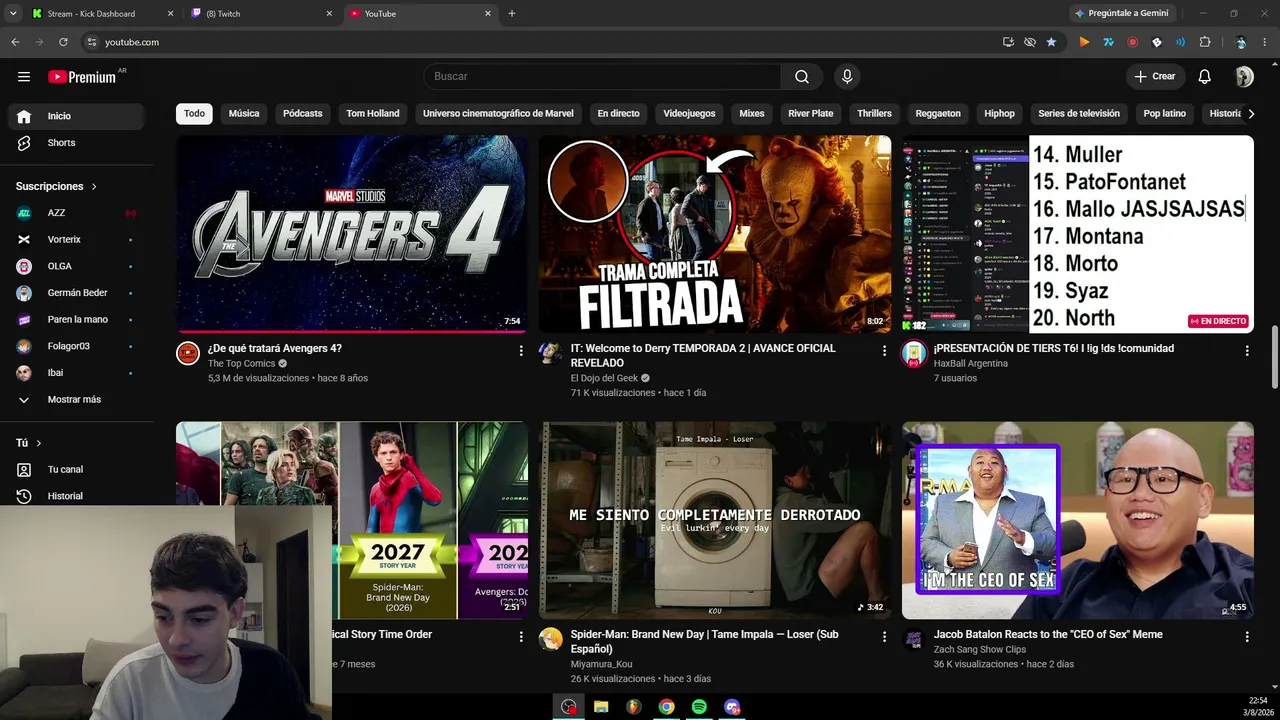Switch to Stream - Kick Dashboard tab
The image size is (1280, 720).
point(100,14)
